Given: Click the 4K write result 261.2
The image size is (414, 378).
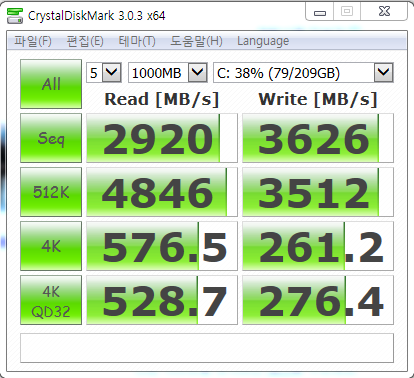Looking at the screenshot, I should (x=318, y=246).
